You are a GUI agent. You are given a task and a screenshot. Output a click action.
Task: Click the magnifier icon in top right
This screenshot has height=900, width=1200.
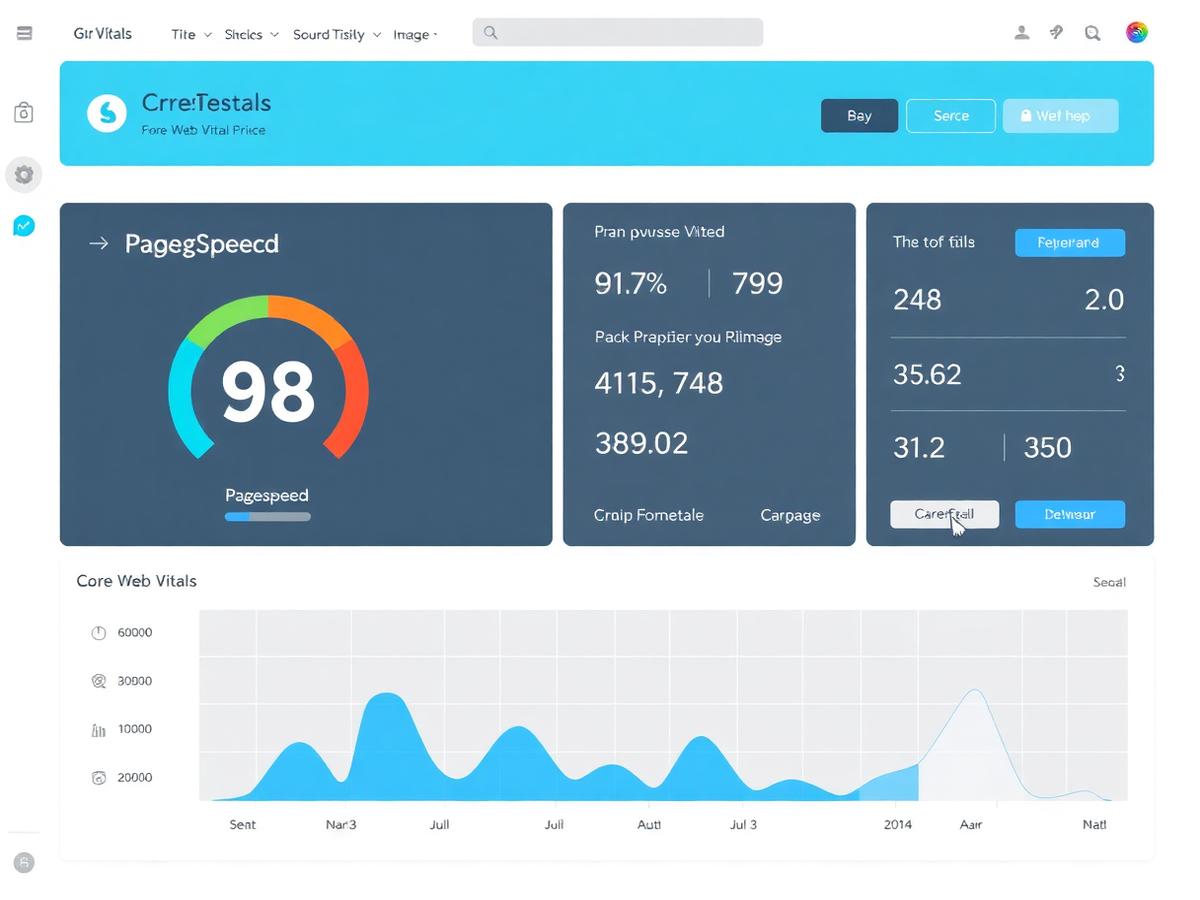pos(1093,33)
